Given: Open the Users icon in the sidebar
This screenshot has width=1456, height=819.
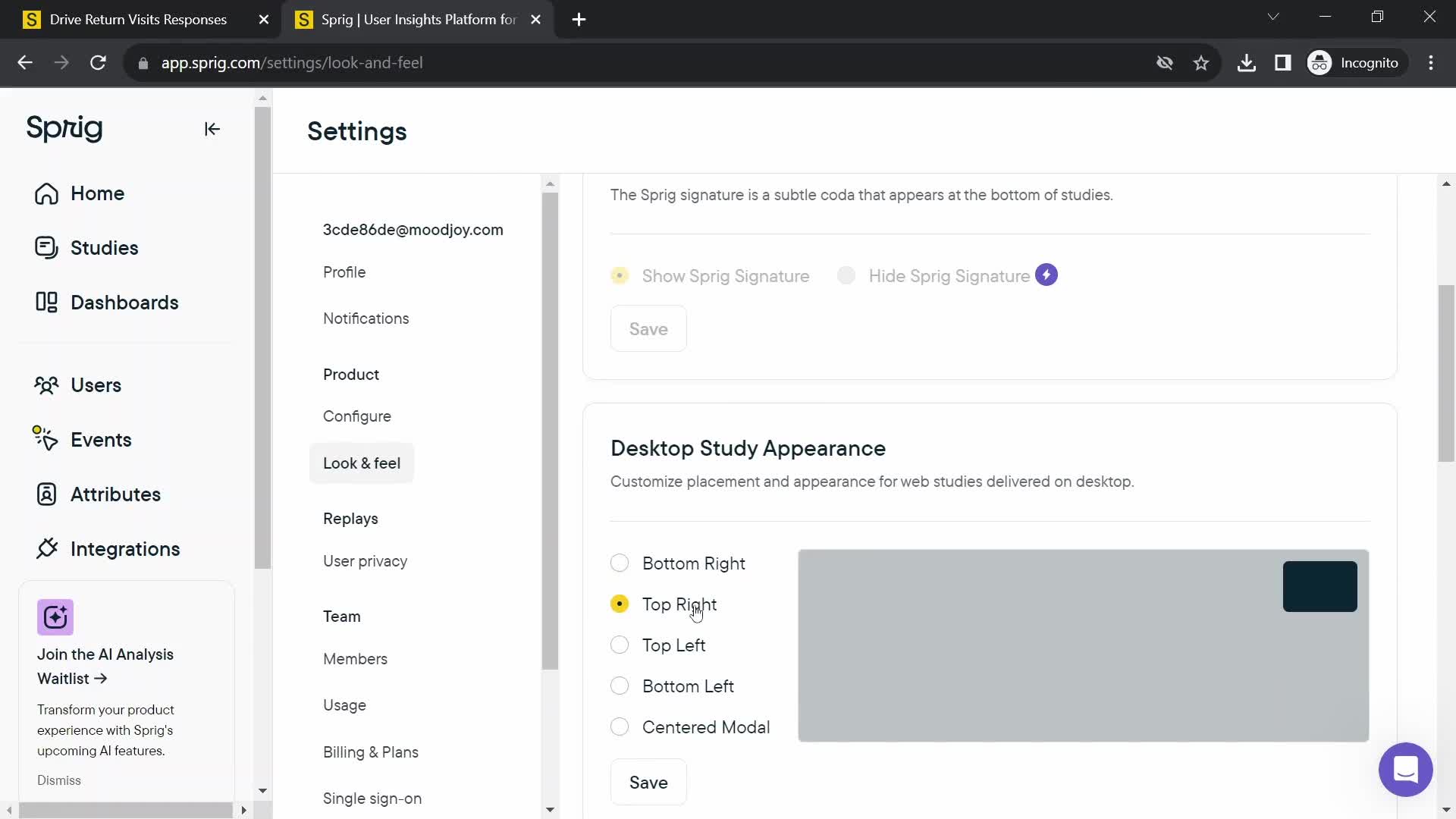Looking at the screenshot, I should tap(46, 385).
